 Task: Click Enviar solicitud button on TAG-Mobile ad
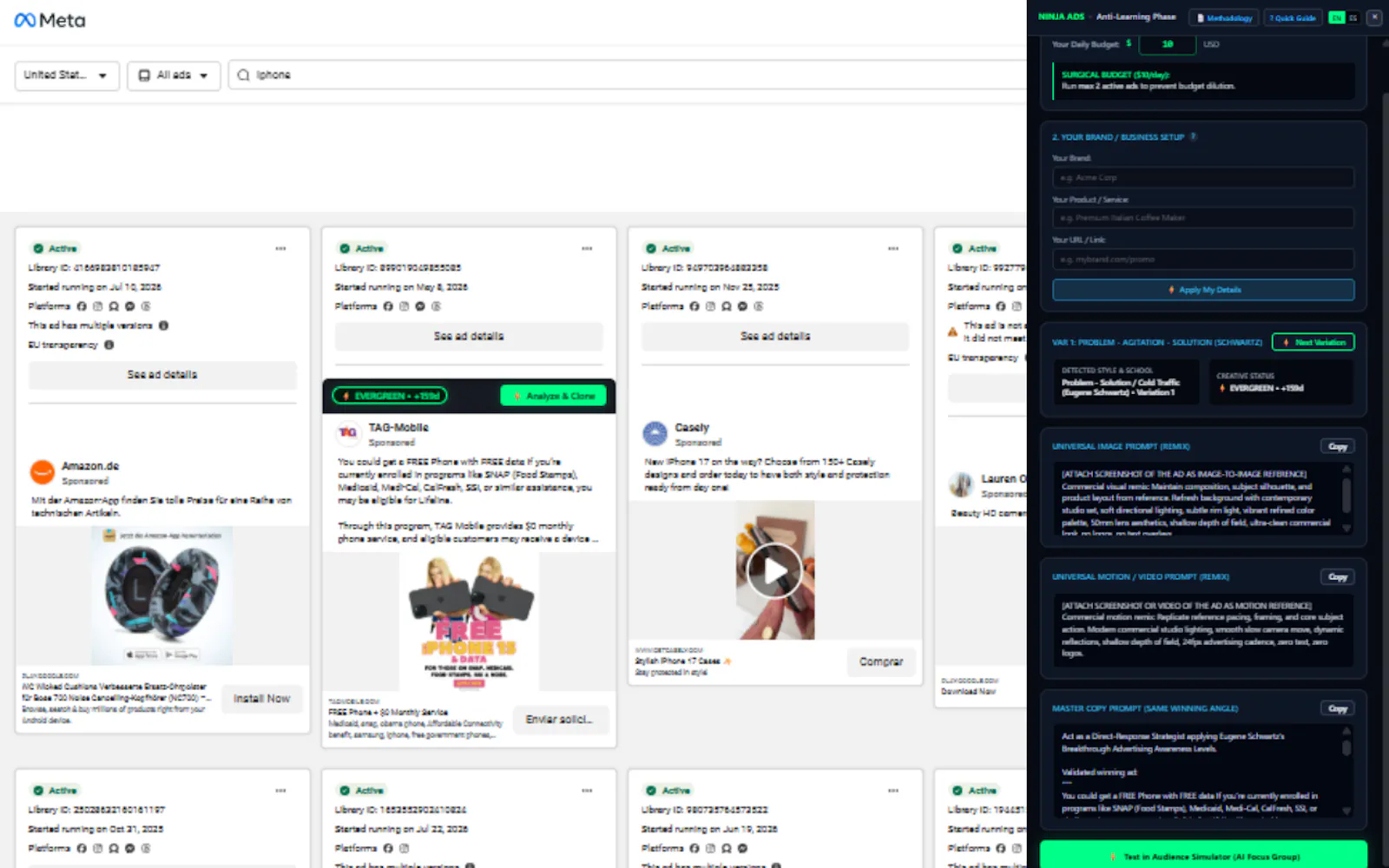[559, 719]
